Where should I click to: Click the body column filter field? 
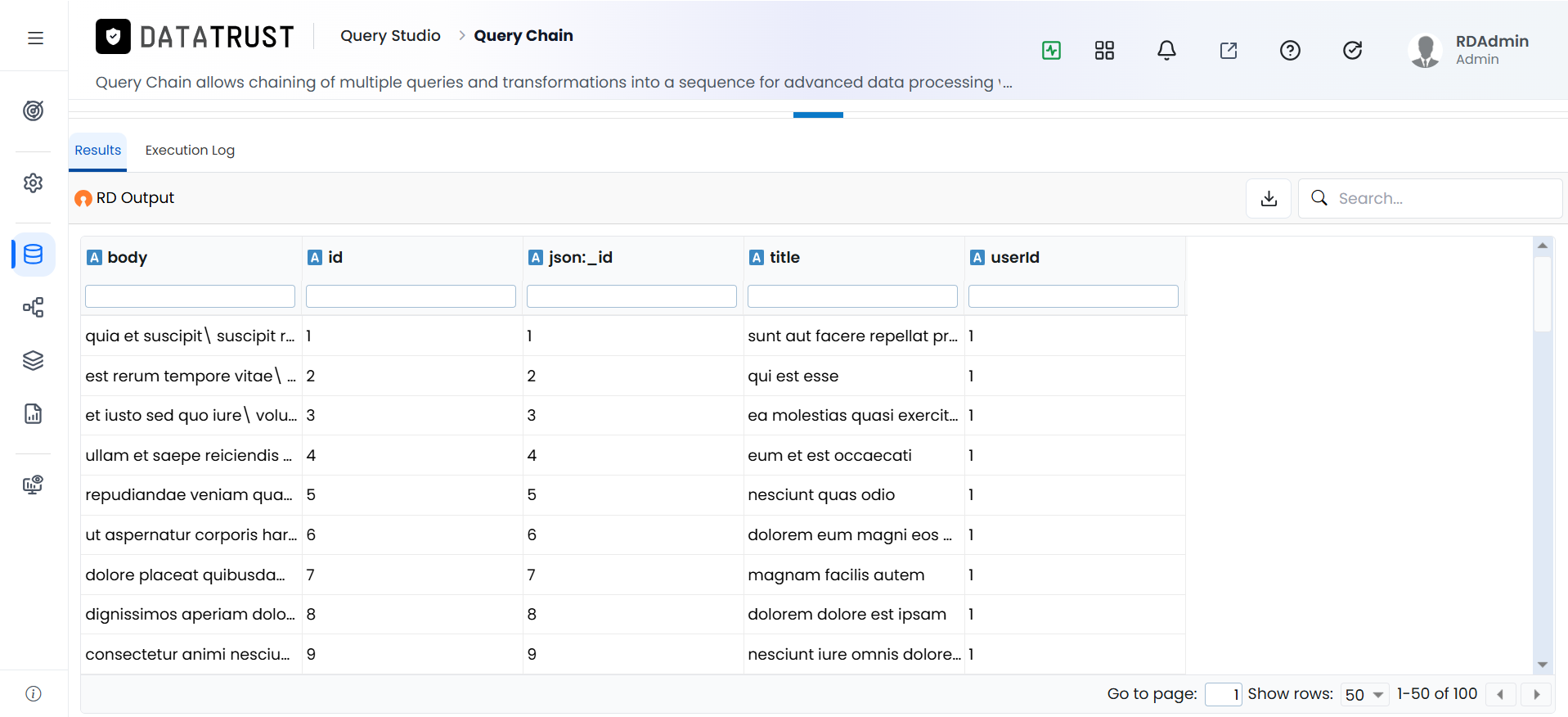tap(190, 296)
